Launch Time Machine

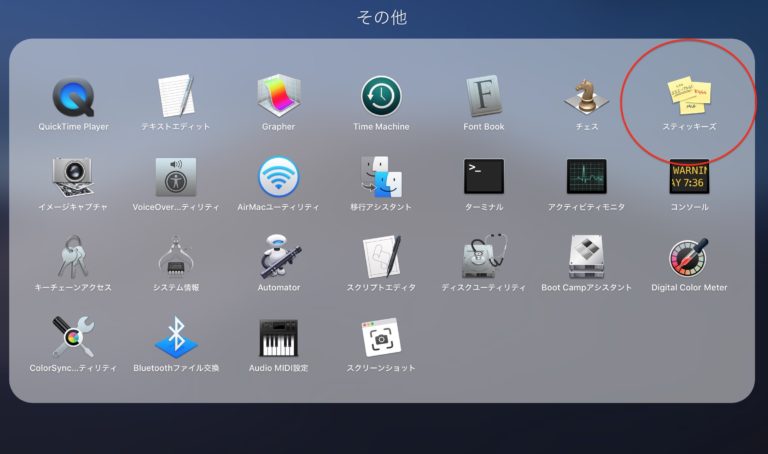click(x=381, y=96)
